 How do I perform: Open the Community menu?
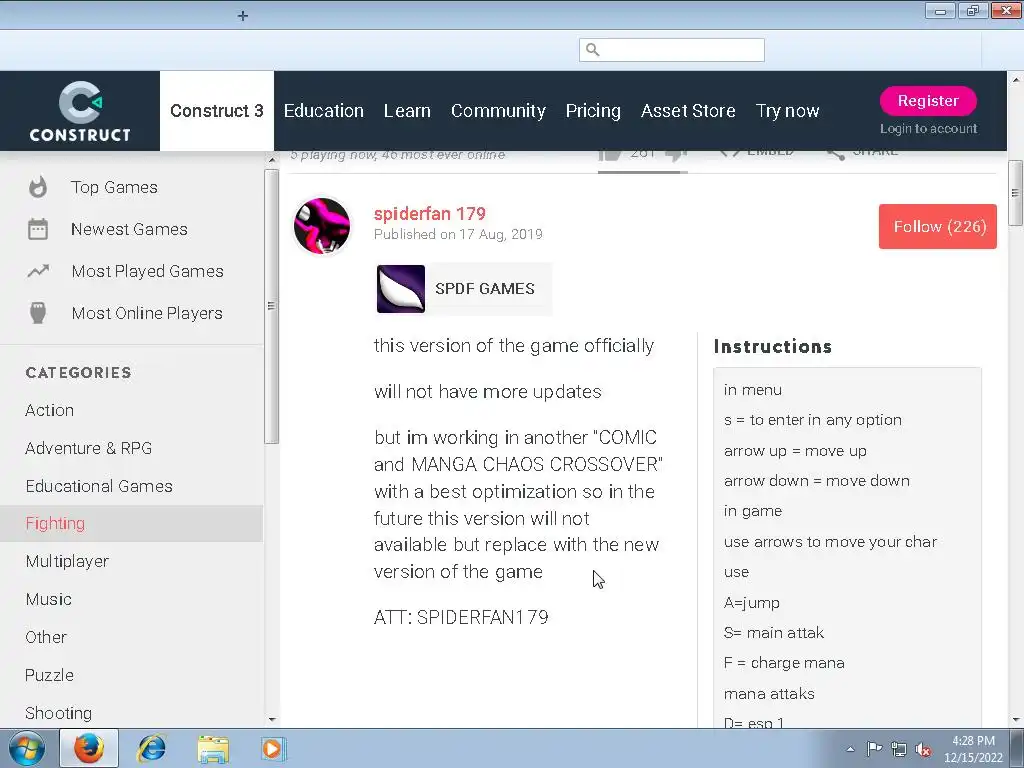[x=498, y=111]
